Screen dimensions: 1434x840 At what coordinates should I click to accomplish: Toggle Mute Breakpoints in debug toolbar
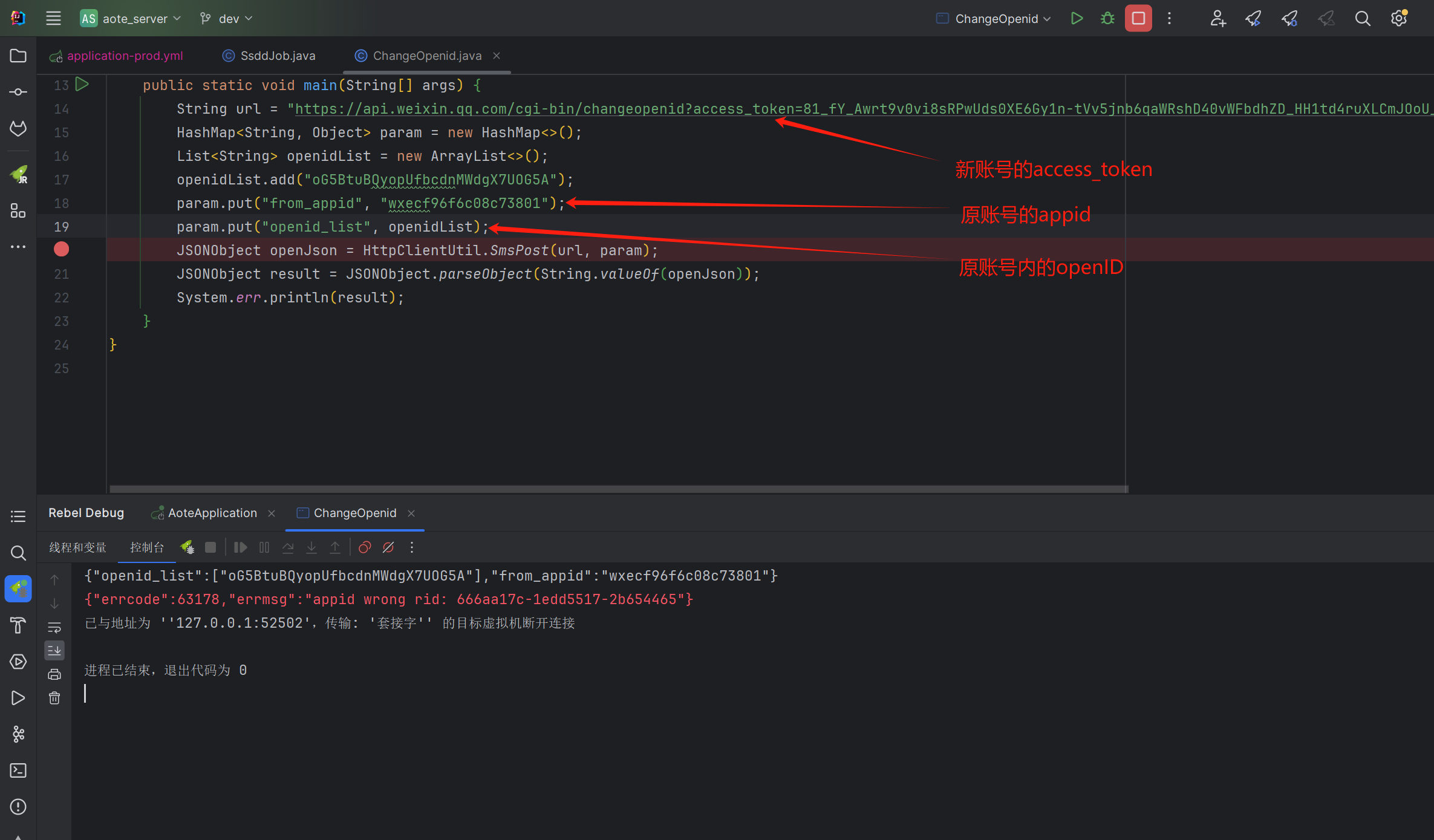[388, 547]
